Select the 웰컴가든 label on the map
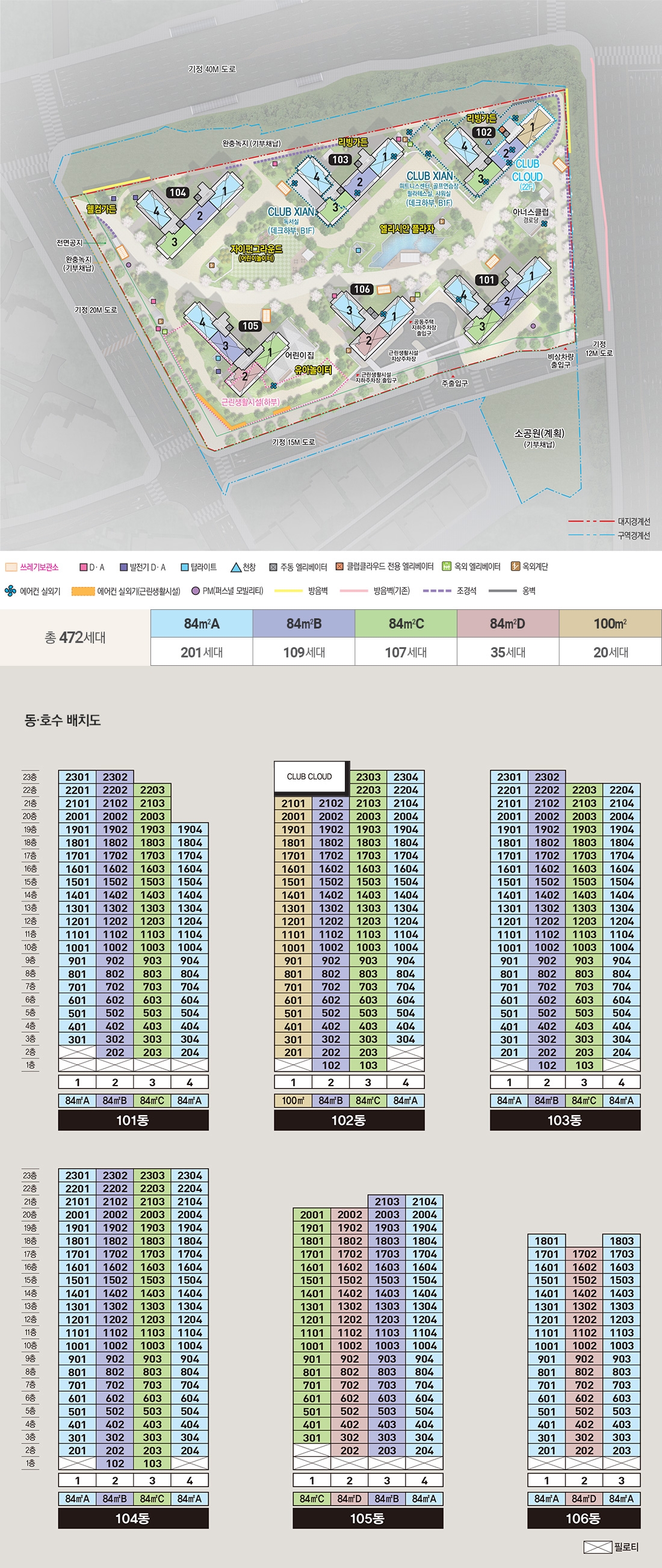This screenshot has height=1568, width=662. click(x=101, y=209)
